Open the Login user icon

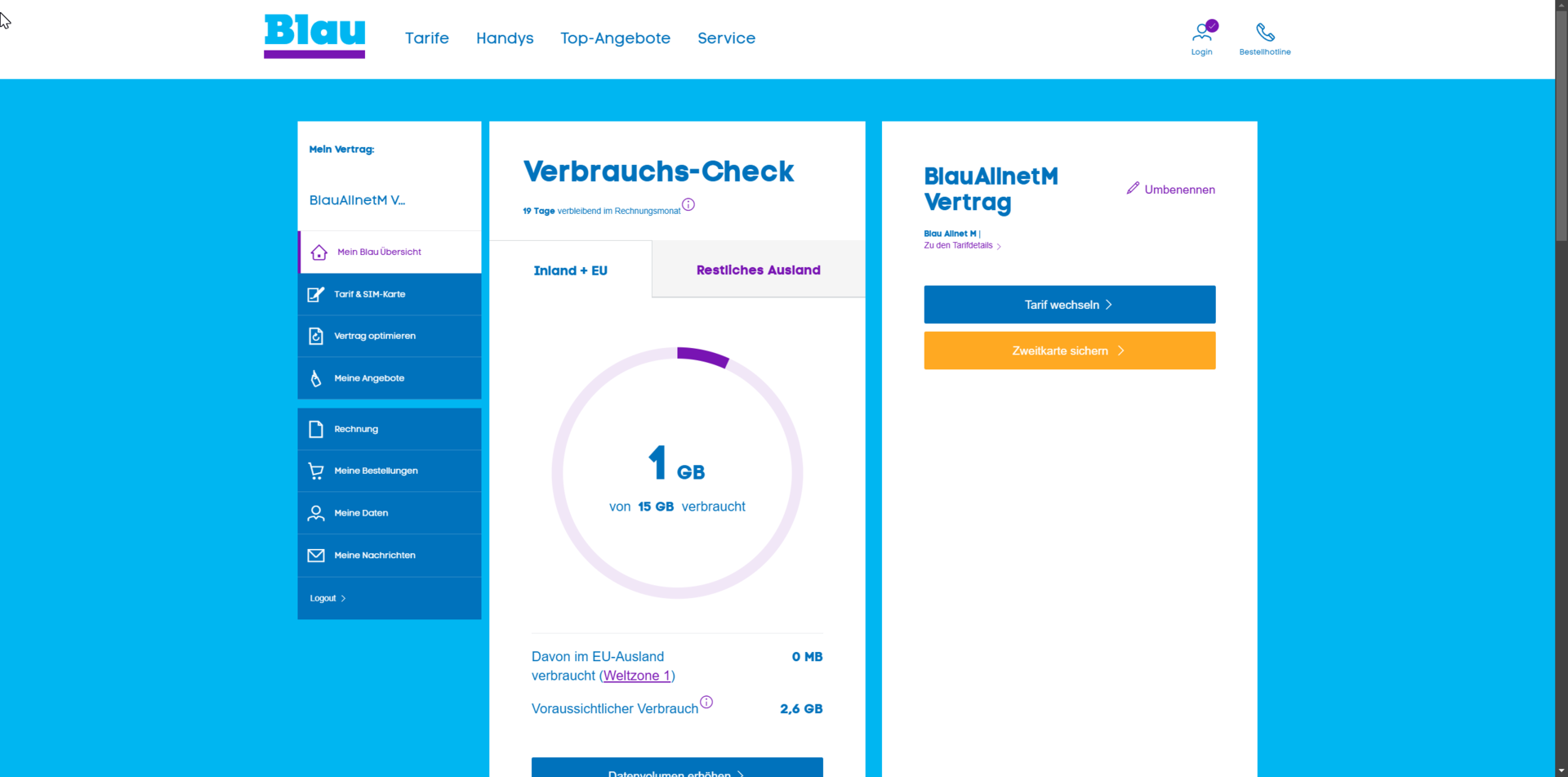(1201, 33)
